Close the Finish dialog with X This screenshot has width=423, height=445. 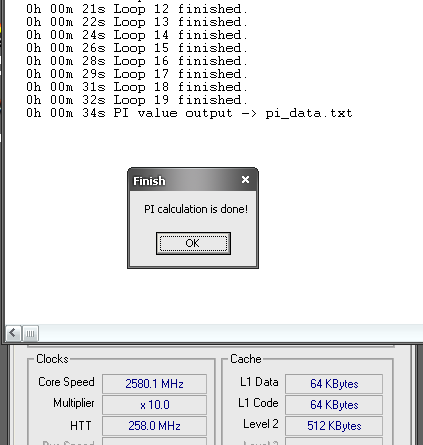(245, 180)
